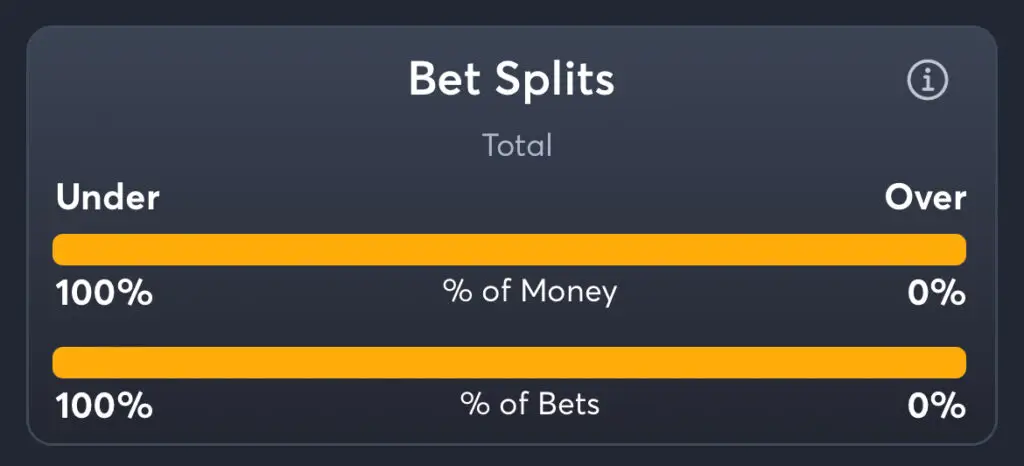
Task: Click the Over label
Action: click(x=925, y=198)
